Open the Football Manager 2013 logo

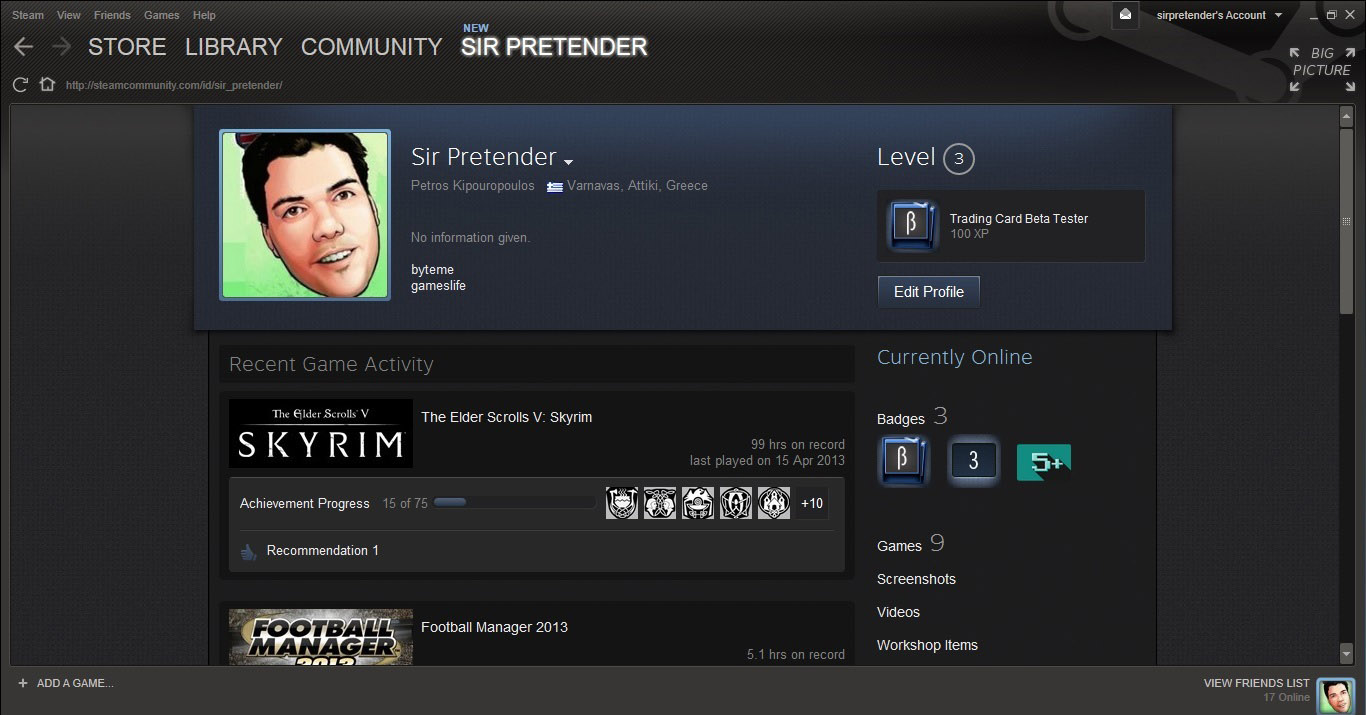(x=321, y=637)
